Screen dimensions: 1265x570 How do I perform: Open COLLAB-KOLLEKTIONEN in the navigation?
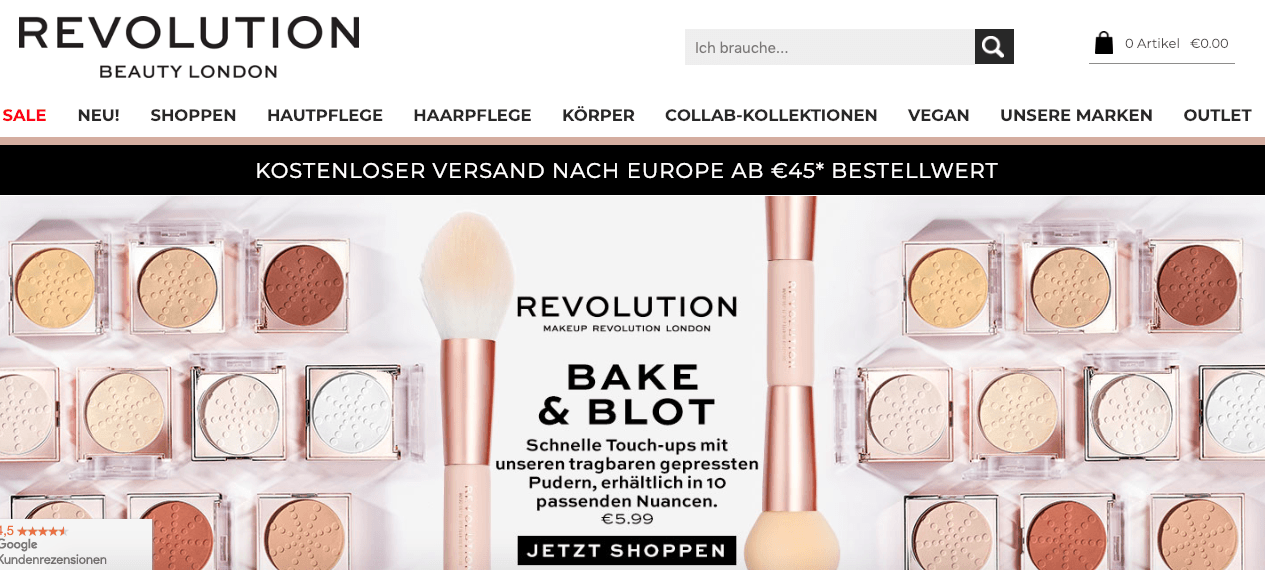click(771, 115)
